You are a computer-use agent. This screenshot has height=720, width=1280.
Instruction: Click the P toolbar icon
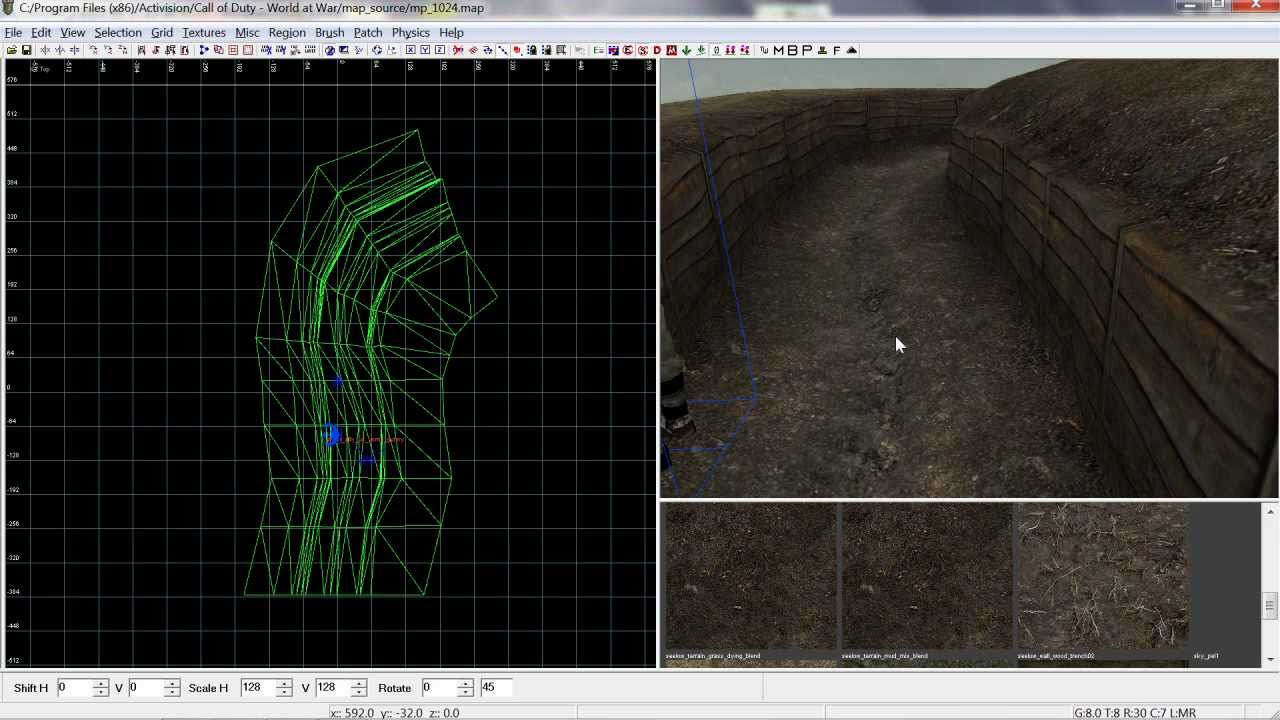click(807, 50)
